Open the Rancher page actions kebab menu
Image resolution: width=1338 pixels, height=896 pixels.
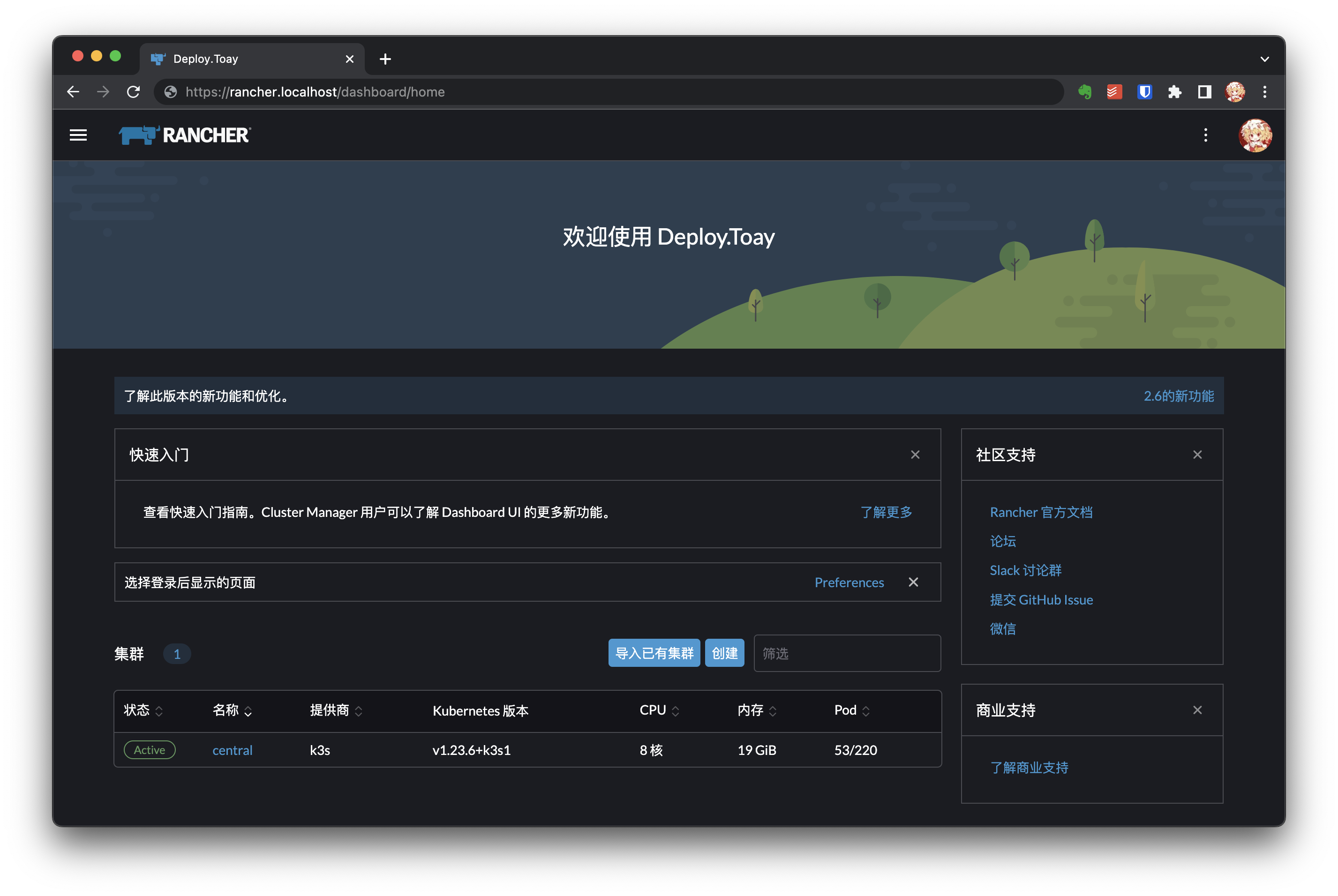pos(1205,135)
